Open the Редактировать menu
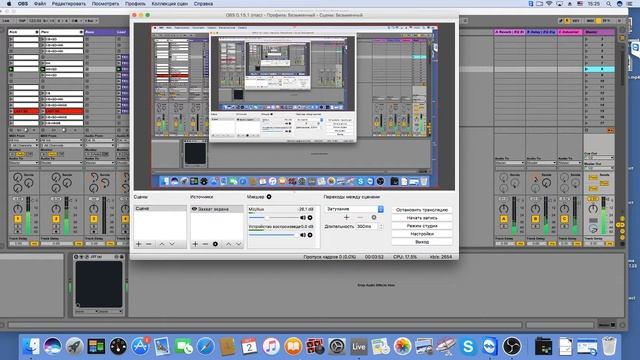 point(68,4)
